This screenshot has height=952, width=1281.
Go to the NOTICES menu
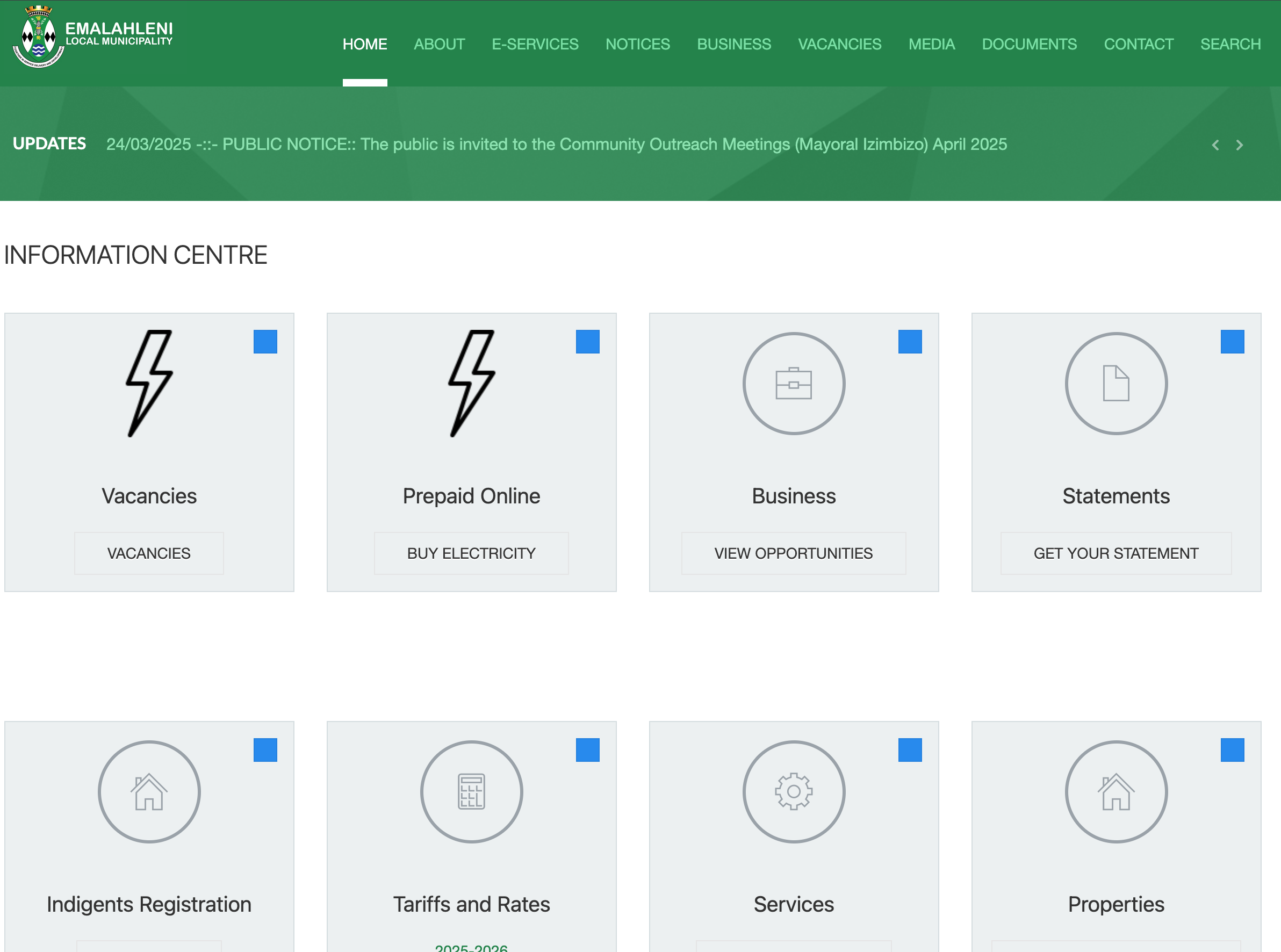tap(637, 45)
